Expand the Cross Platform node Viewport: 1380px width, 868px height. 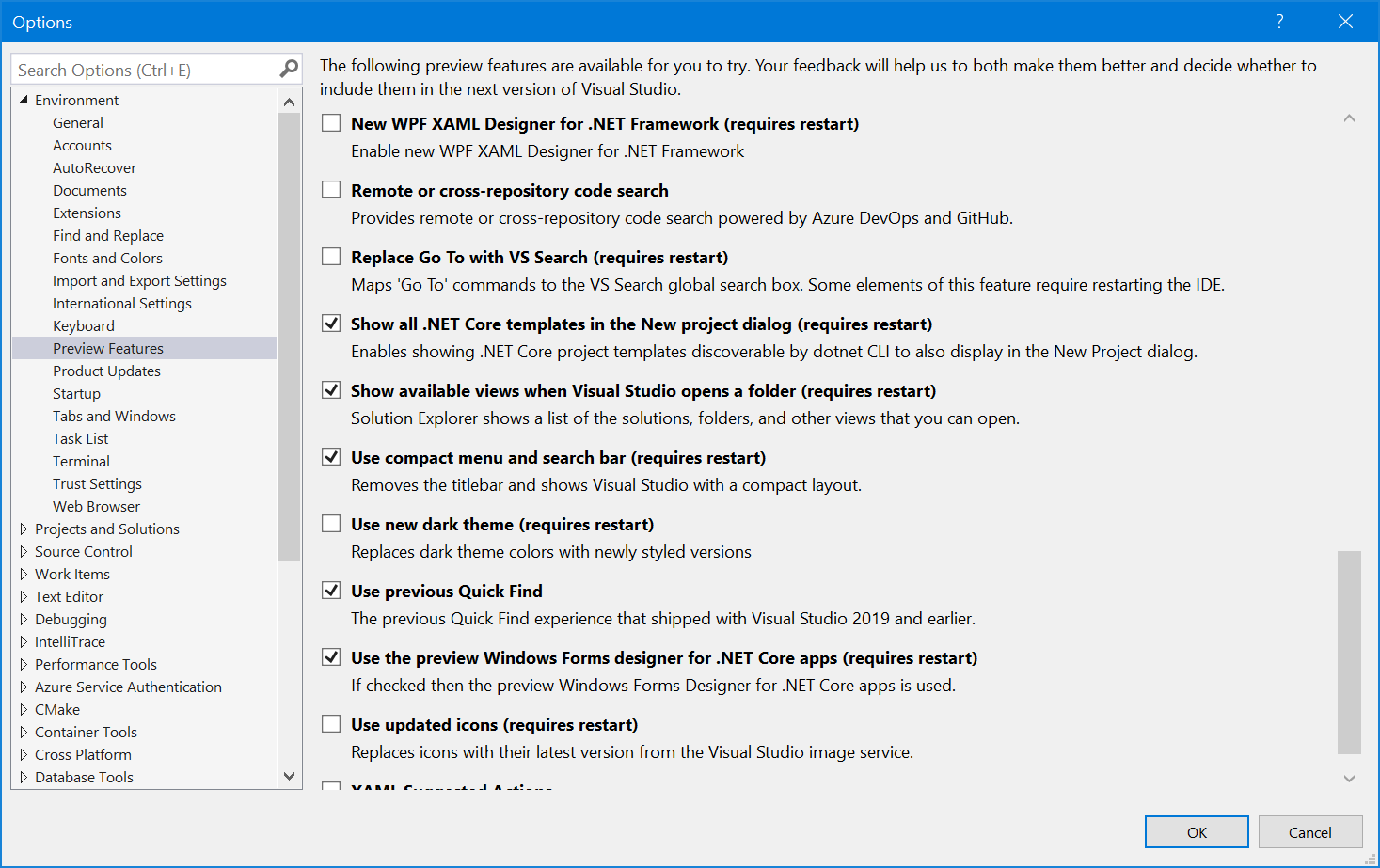[x=24, y=754]
